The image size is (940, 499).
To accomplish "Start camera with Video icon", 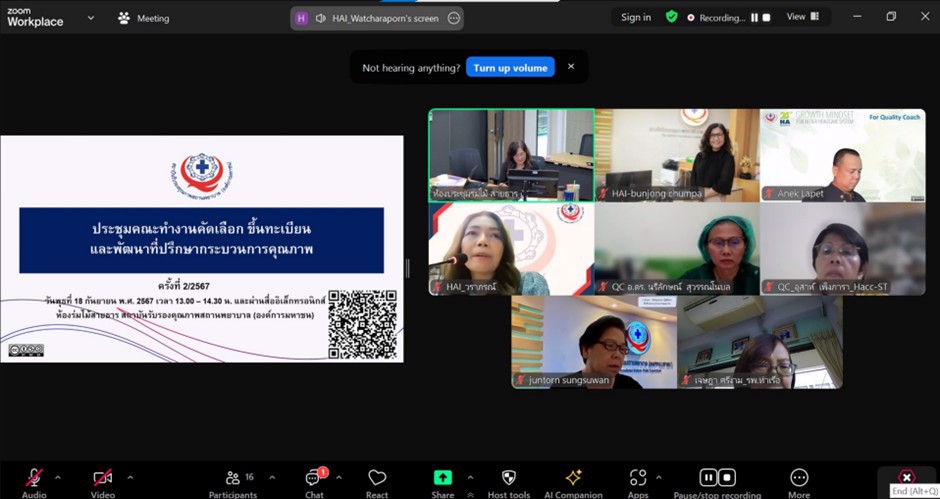I will click(103, 478).
